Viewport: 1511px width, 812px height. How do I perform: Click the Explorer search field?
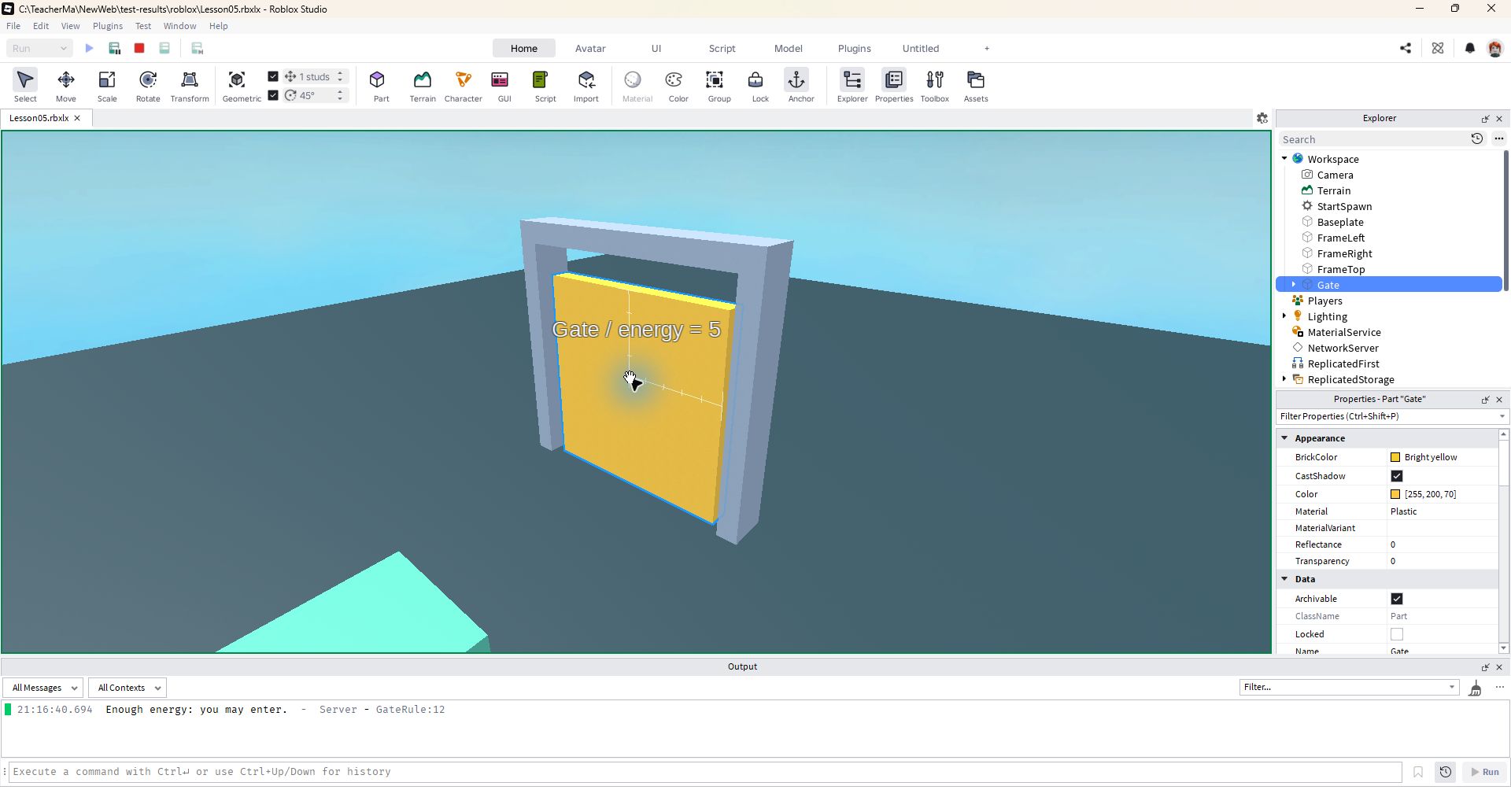(x=1372, y=139)
